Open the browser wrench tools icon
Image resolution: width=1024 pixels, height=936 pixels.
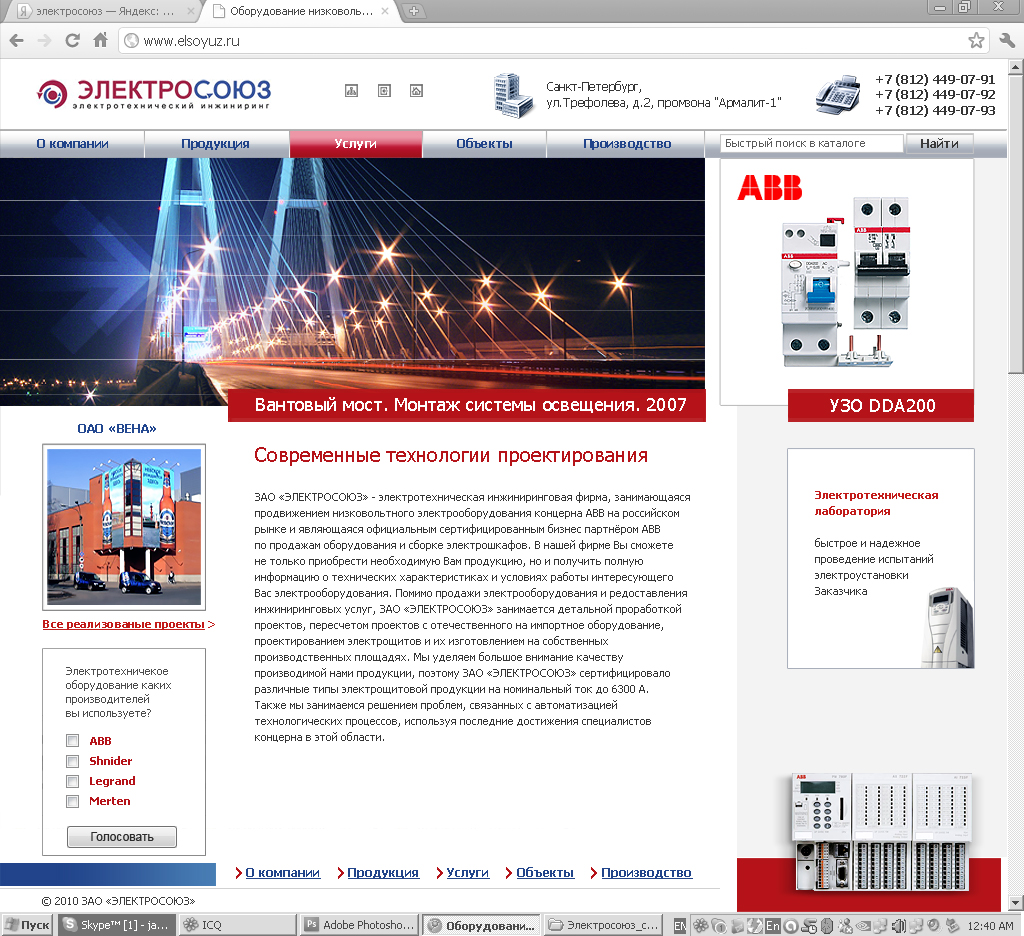pos(1007,41)
